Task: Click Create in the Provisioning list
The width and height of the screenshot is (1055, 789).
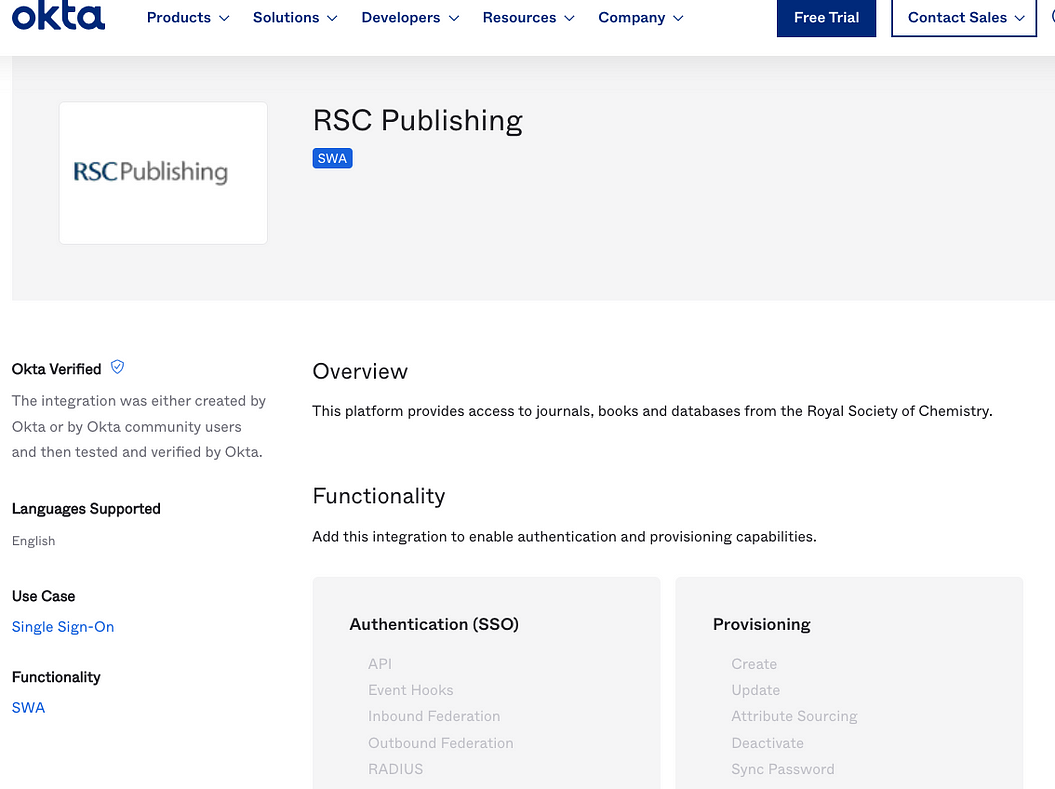Action: click(x=754, y=664)
